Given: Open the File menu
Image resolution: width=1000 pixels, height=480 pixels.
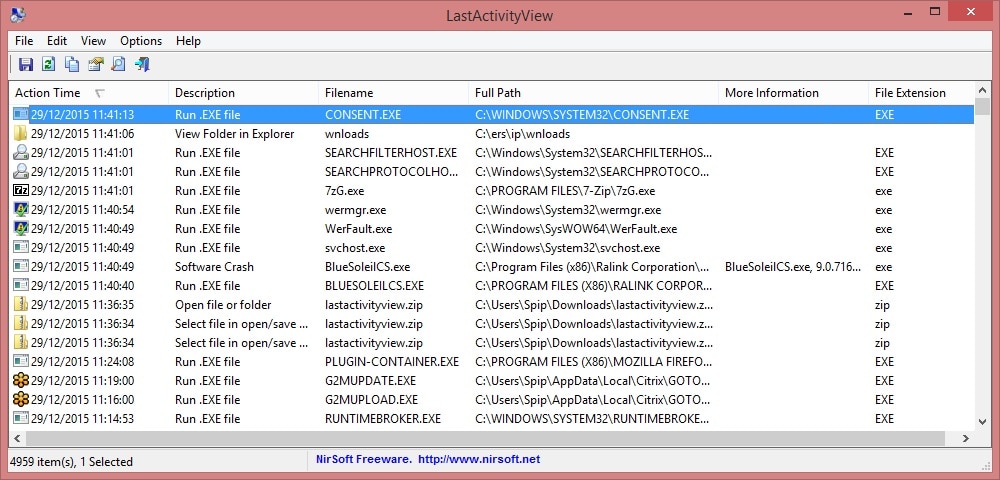Looking at the screenshot, I should click(24, 41).
